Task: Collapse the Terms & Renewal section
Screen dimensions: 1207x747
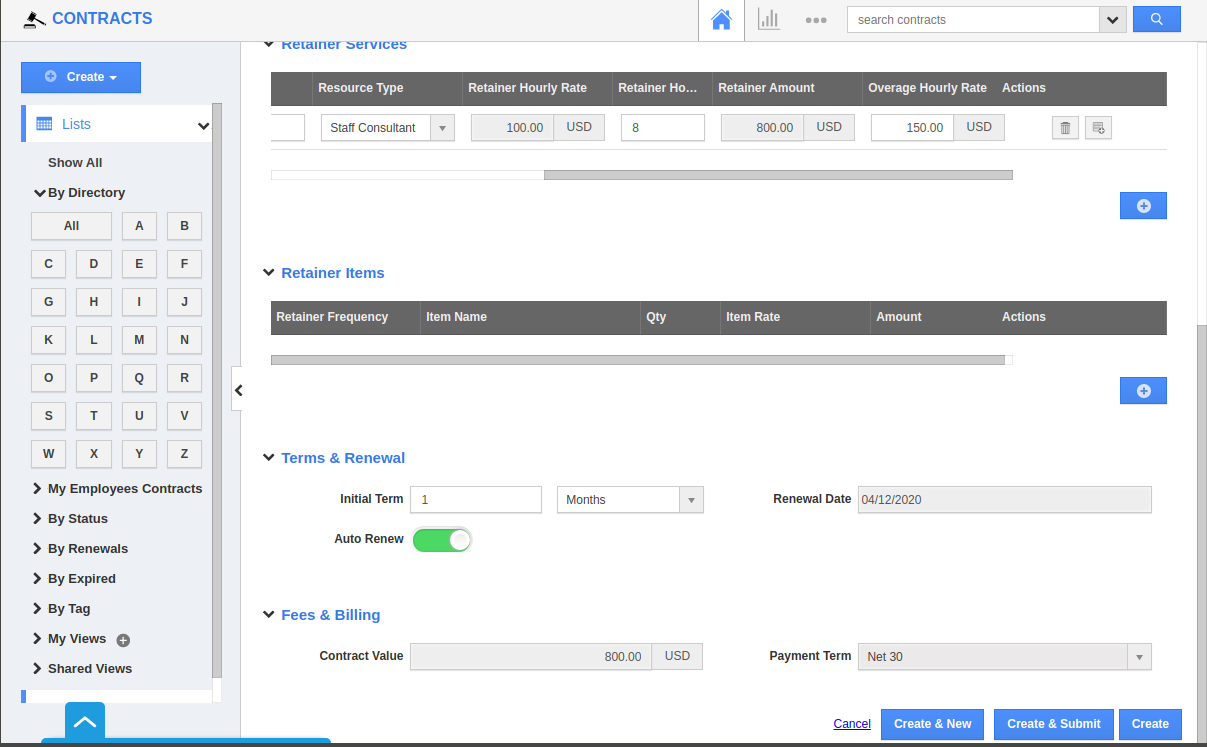Action: 268,458
